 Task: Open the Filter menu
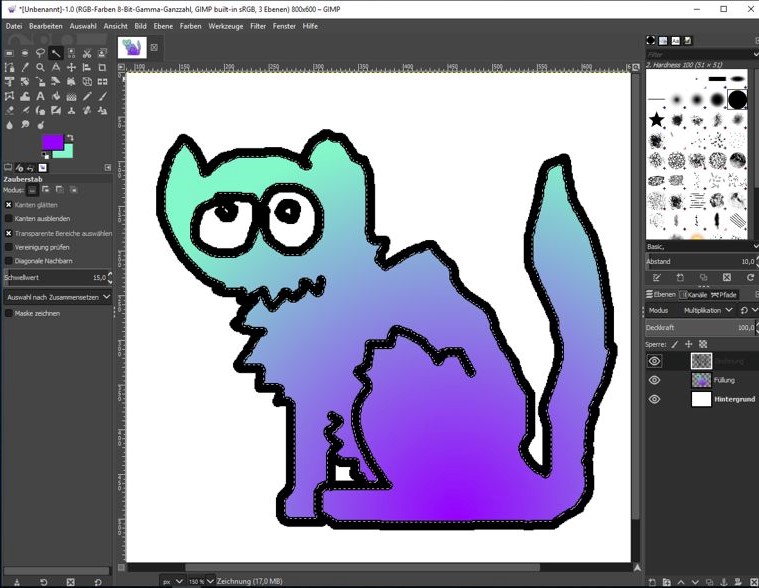(x=258, y=26)
